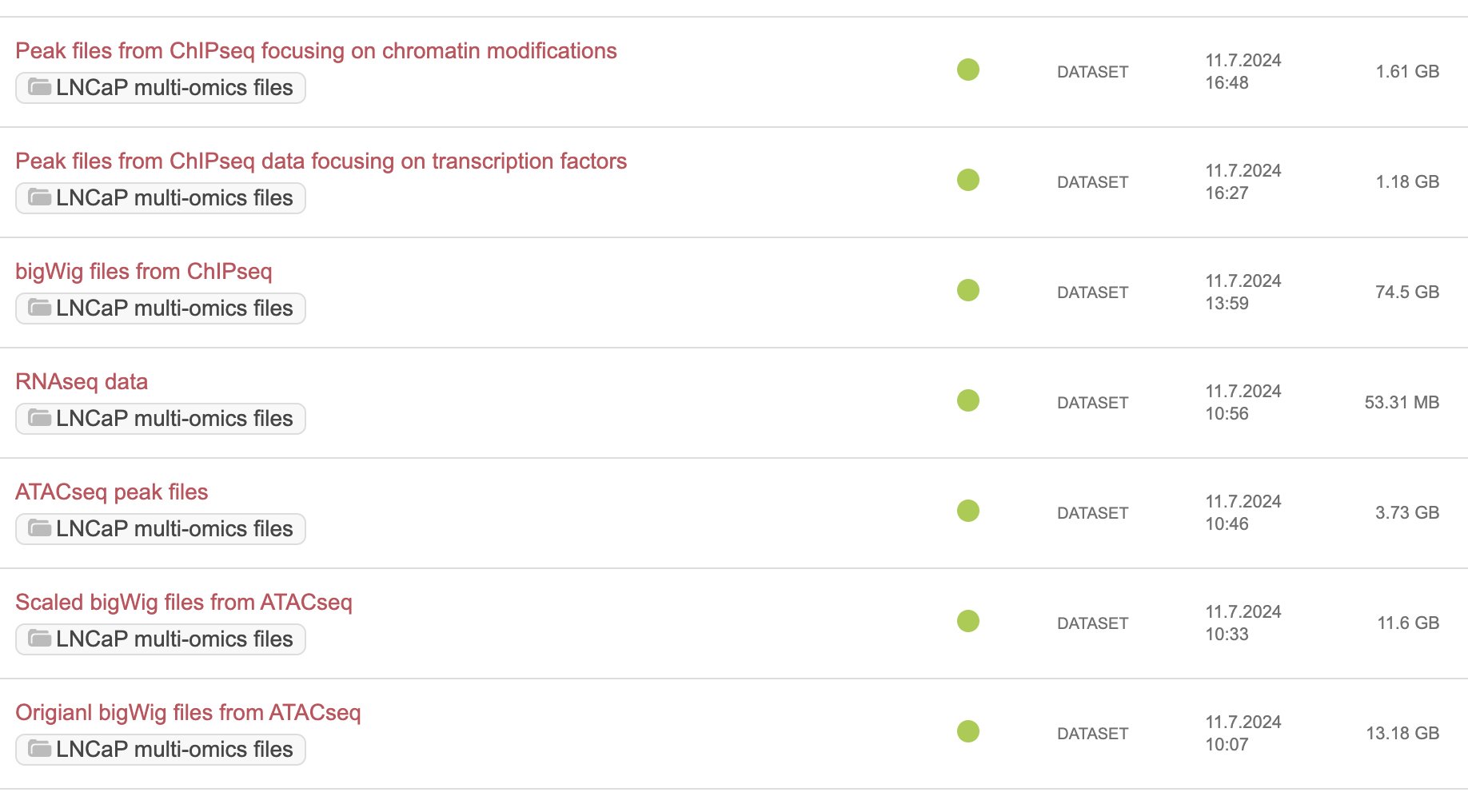Click the green status dot for the 1.61 GB dataset
The height and width of the screenshot is (812, 1468).
click(x=968, y=70)
